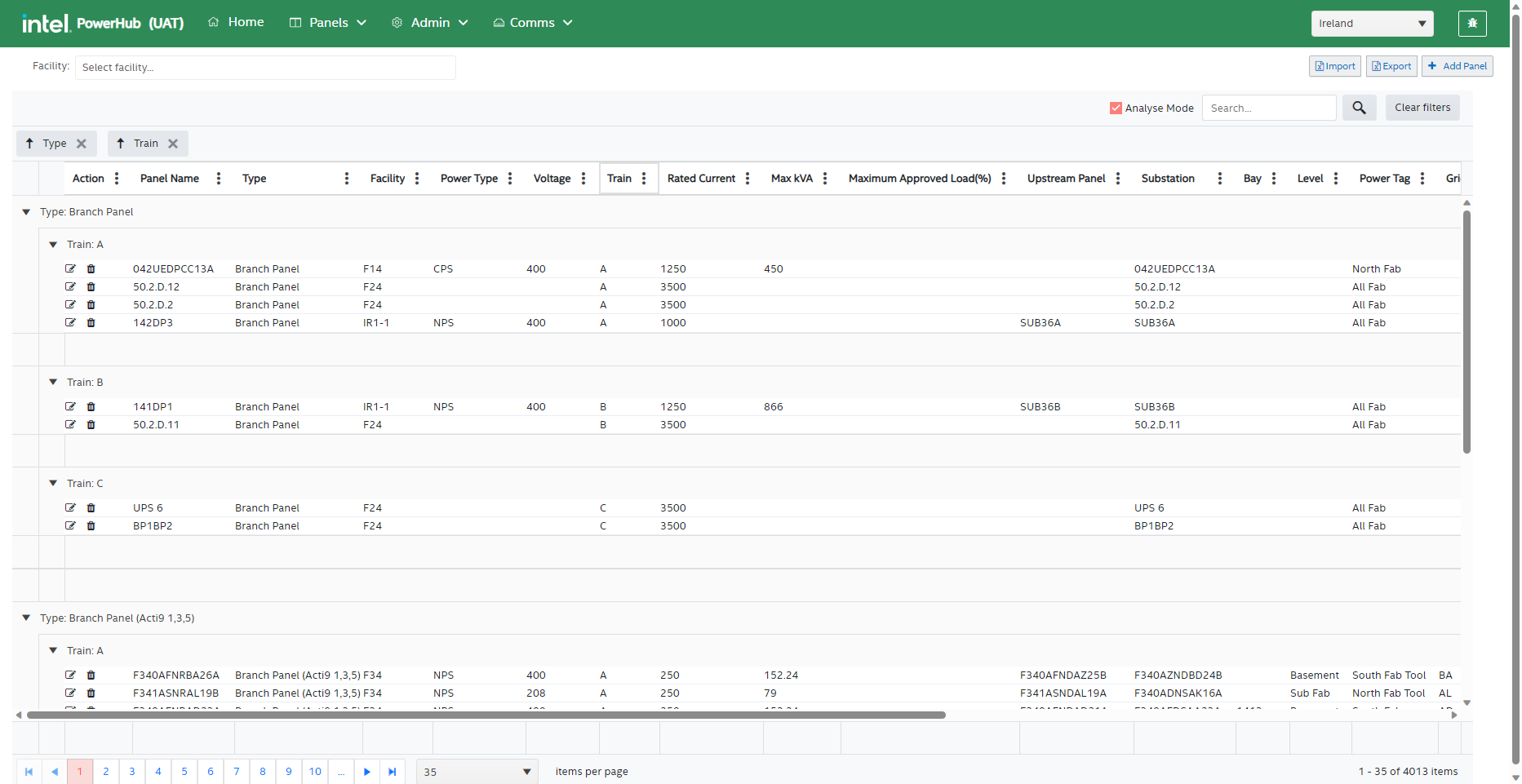
Task: Open Voltage column menu dots
Action: click(584, 179)
